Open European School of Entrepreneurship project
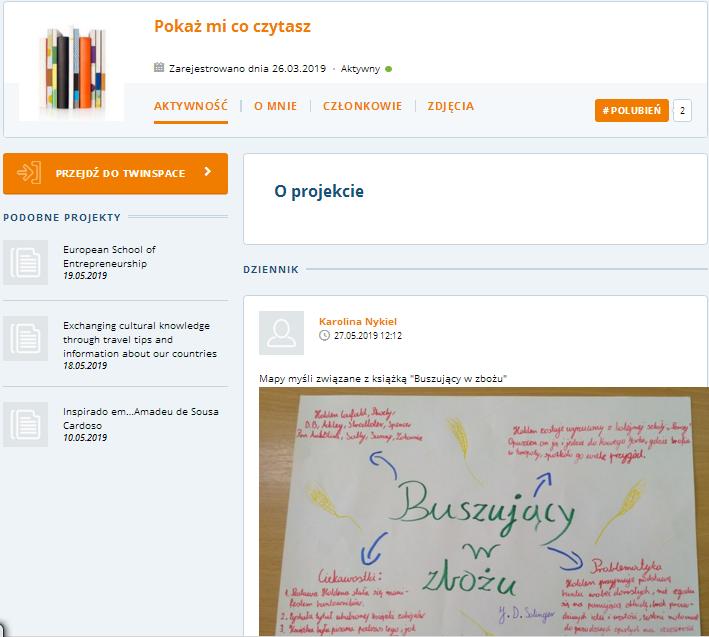This screenshot has width=709, height=637. (x=109, y=256)
